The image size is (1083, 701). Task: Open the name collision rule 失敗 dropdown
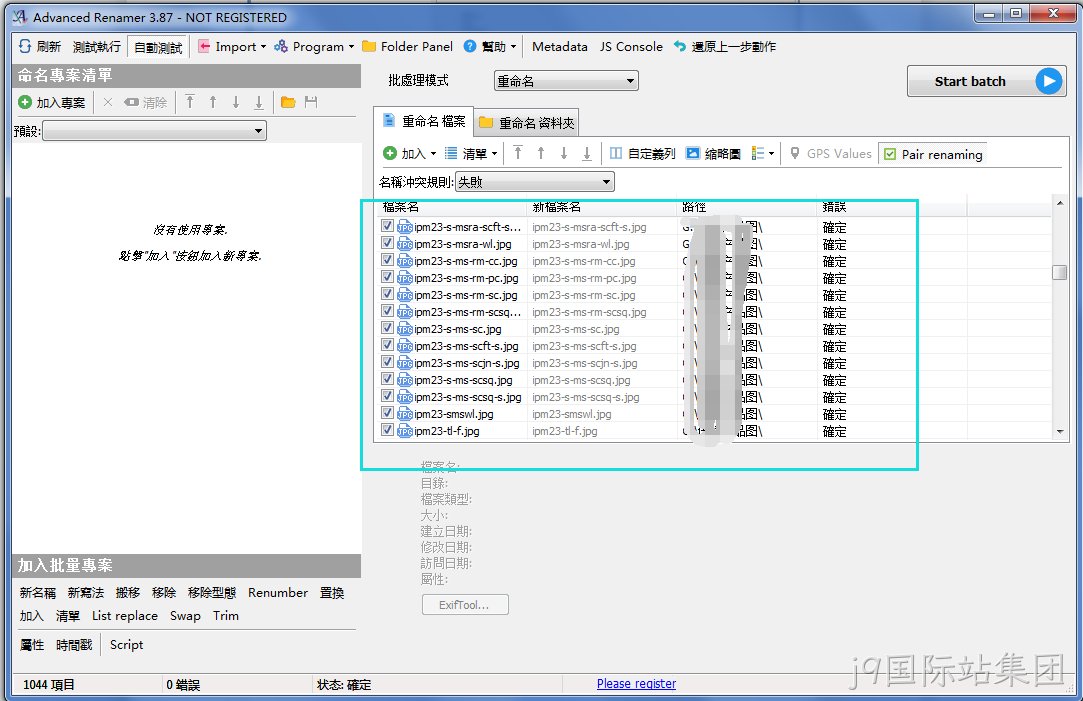535,182
